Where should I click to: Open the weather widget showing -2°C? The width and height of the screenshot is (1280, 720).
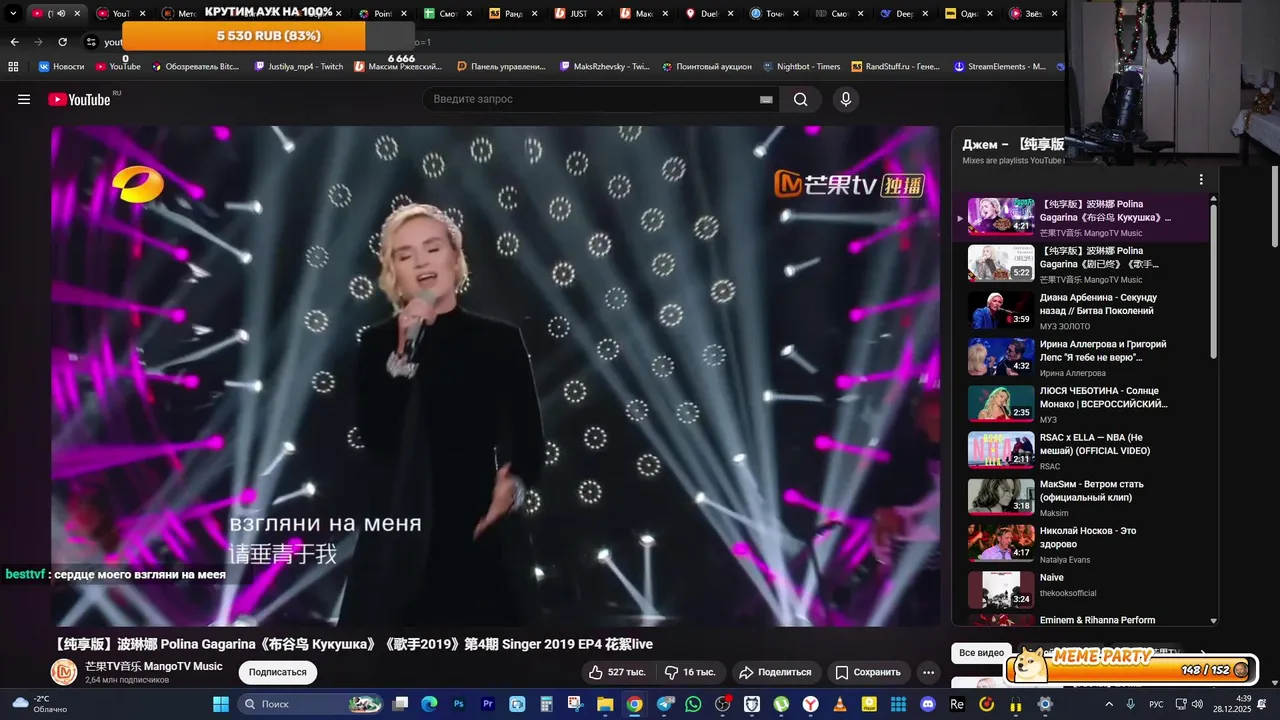coord(40,704)
